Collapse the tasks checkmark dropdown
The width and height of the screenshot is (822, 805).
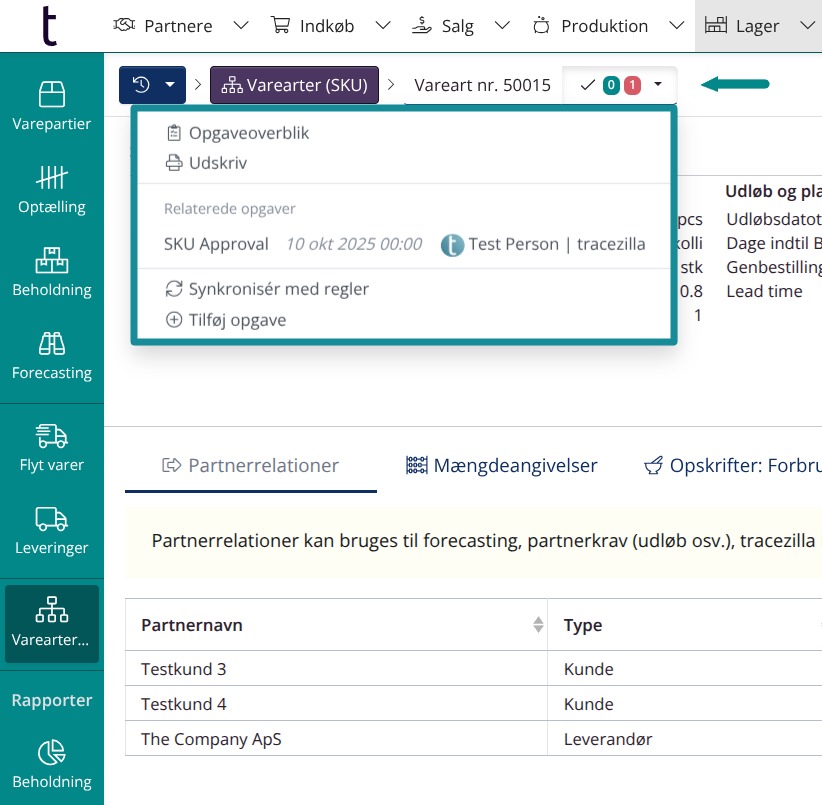[x=619, y=85]
